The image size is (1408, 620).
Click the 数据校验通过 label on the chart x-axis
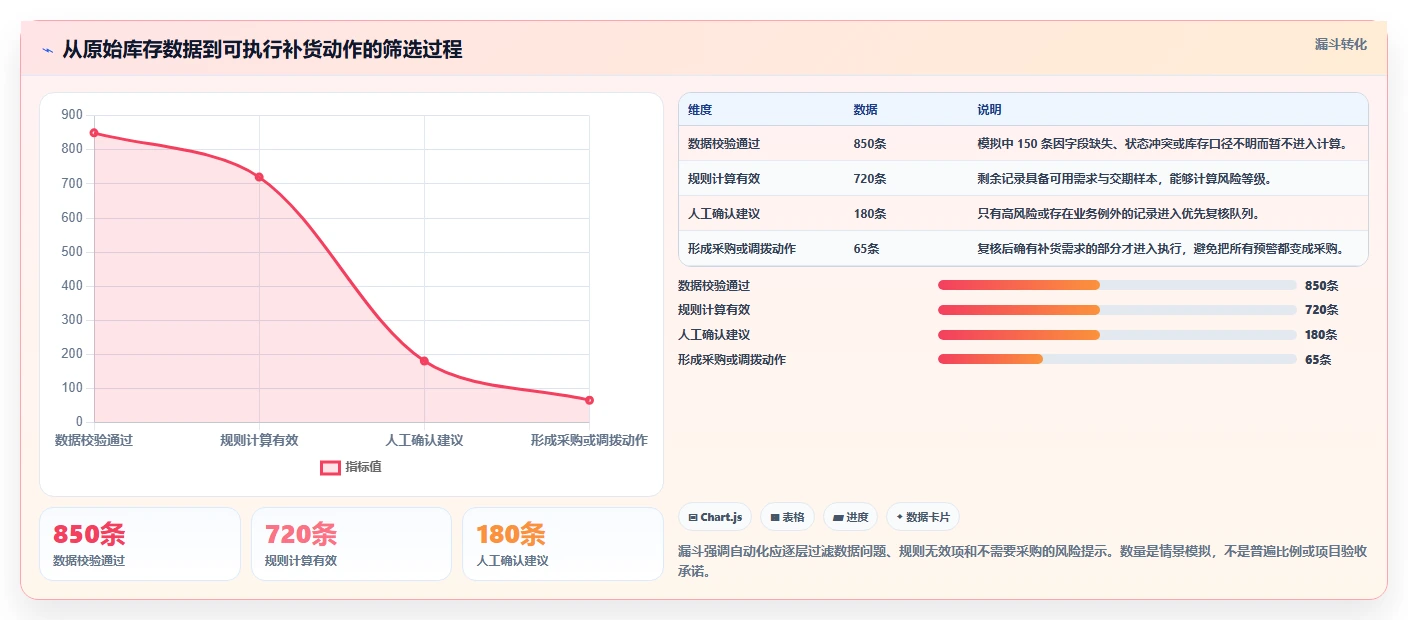pos(94,440)
